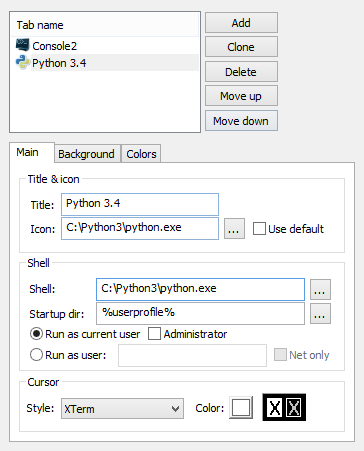
Task: Toggle the Net only checkbox
Action: point(280,355)
